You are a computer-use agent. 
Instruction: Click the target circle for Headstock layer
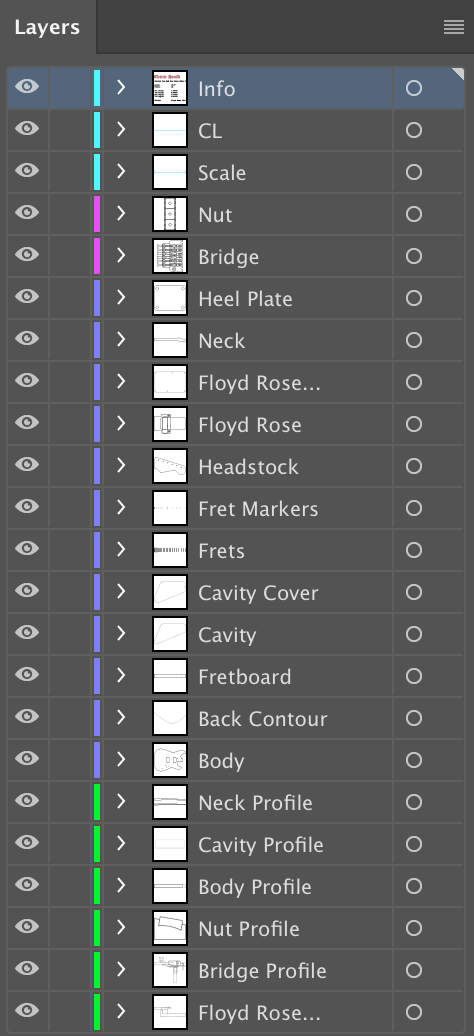pyautogui.click(x=414, y=466)
